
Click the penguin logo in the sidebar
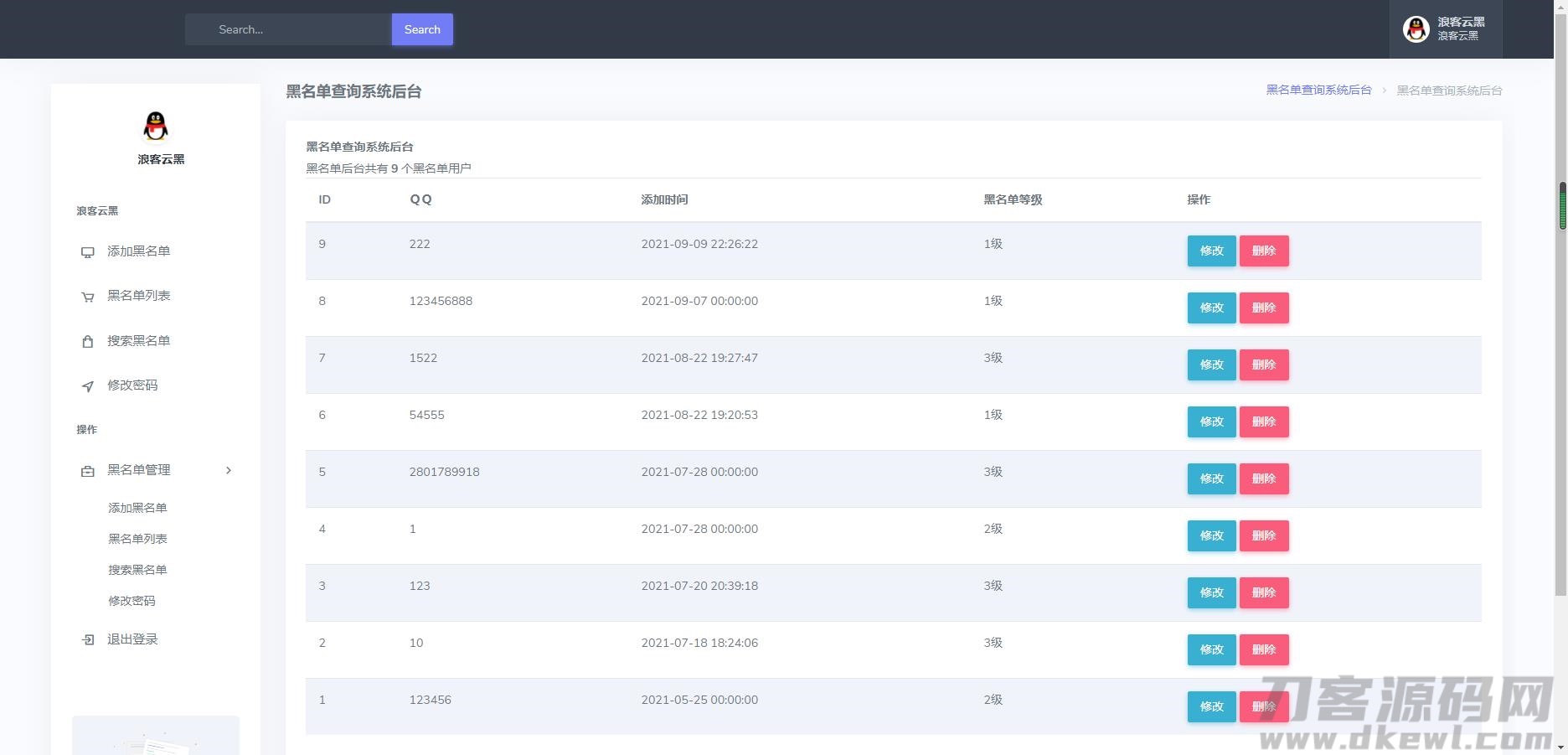coord(156,127)
